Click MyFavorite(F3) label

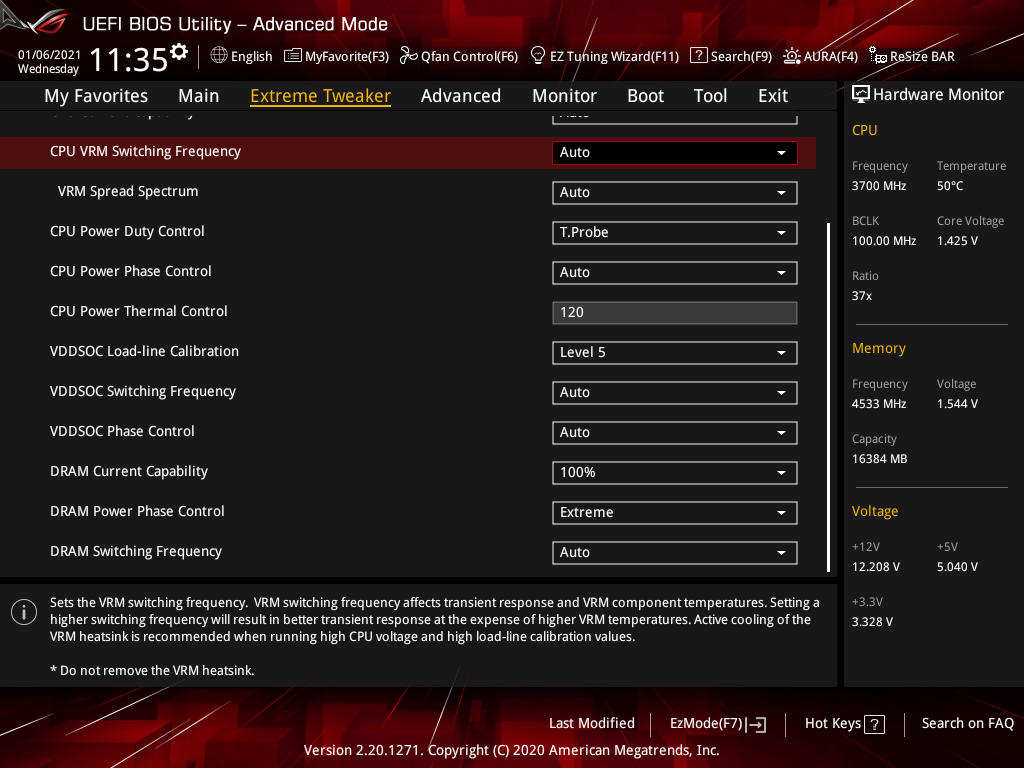point(347,57)
